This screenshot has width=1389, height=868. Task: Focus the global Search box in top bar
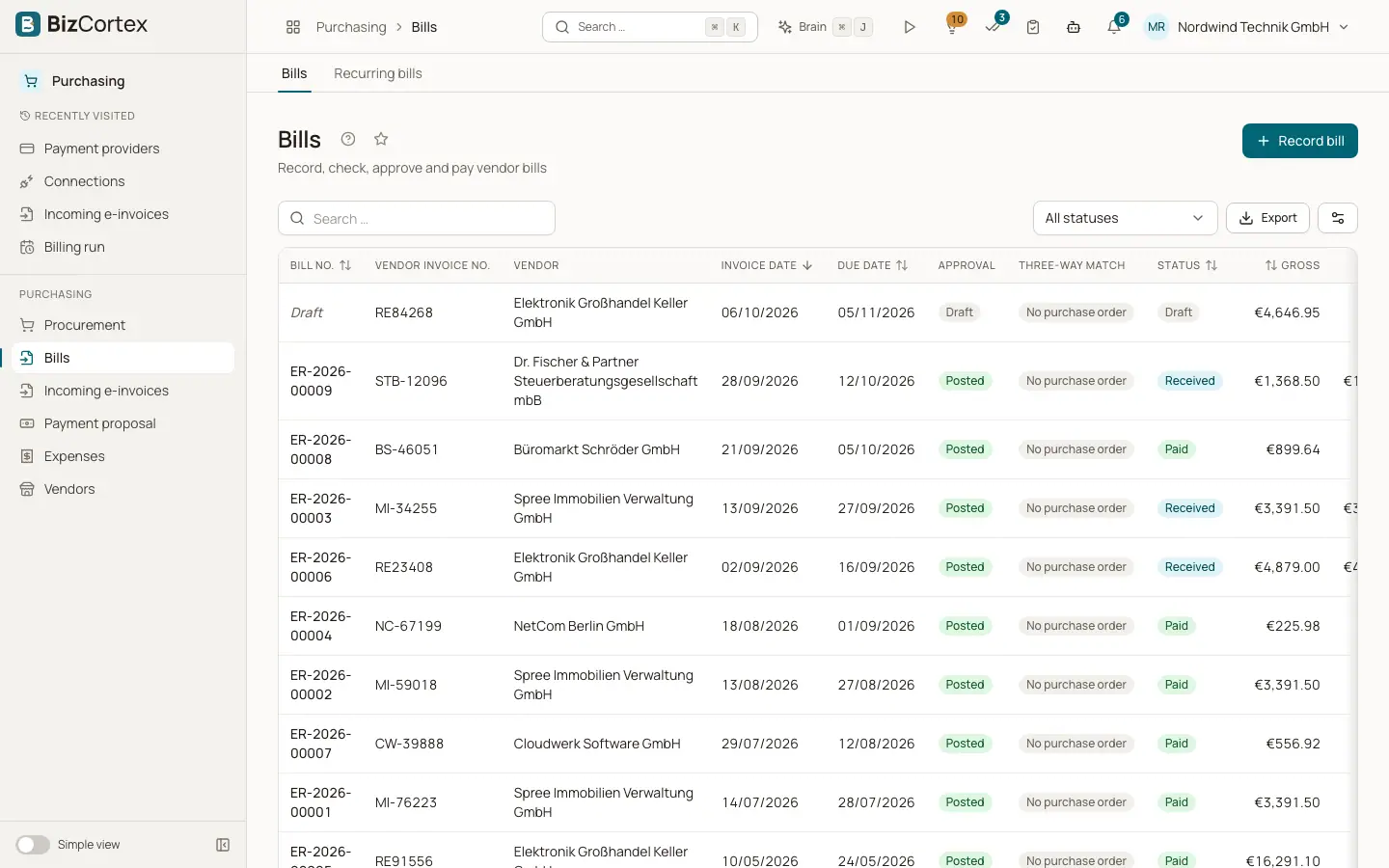(x=650, y=27)
